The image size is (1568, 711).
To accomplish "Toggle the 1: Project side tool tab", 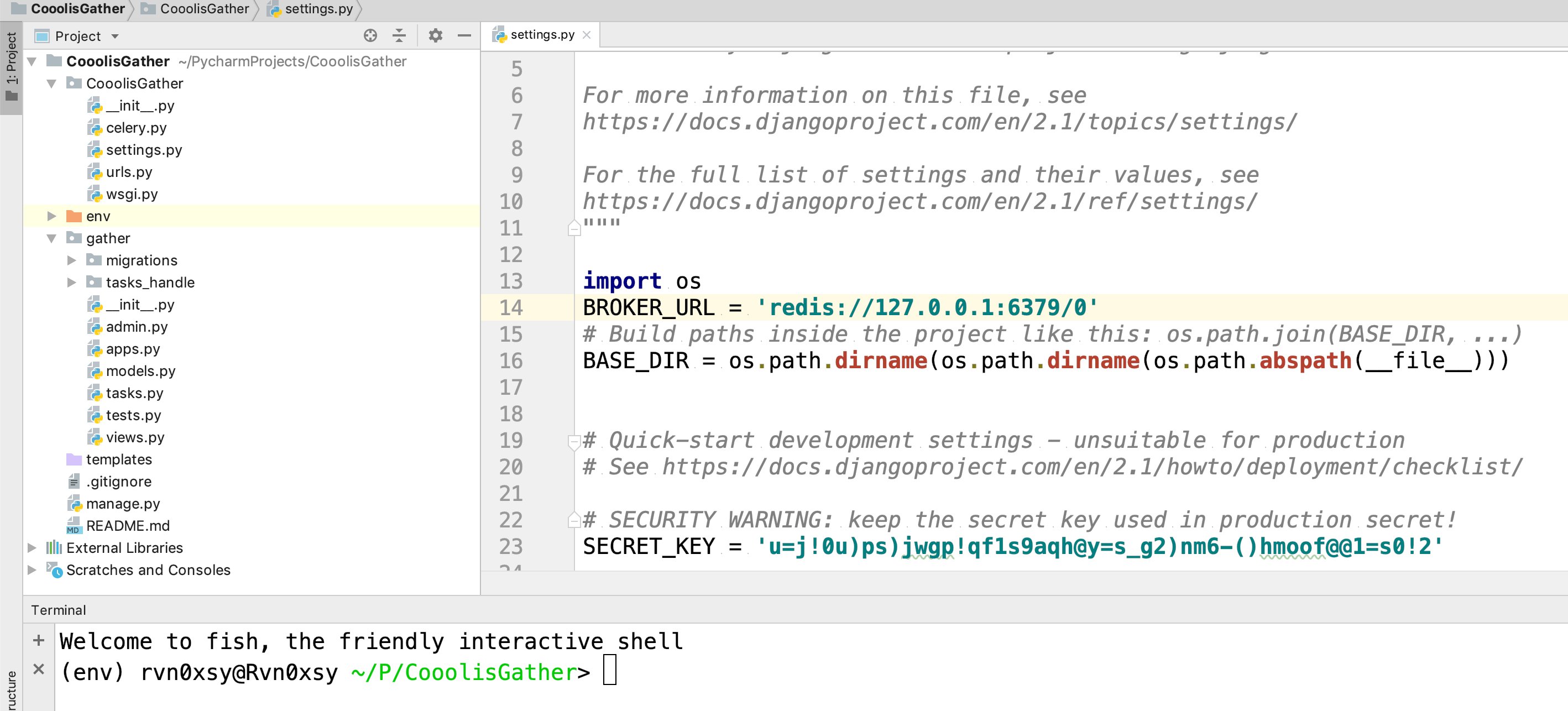I will pyautogui.click(x=11, y=67).
